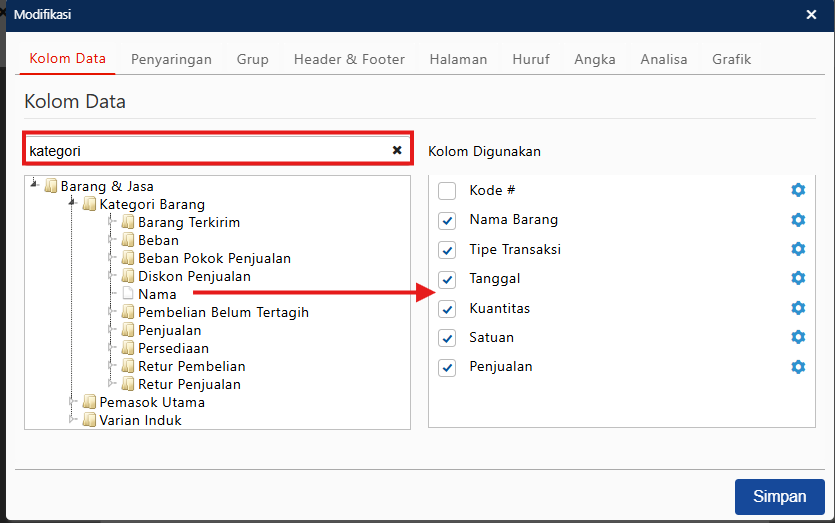Uncheck the Kuantitas checkbox
The height and width of the screenshot is (523, 835).
447,308
